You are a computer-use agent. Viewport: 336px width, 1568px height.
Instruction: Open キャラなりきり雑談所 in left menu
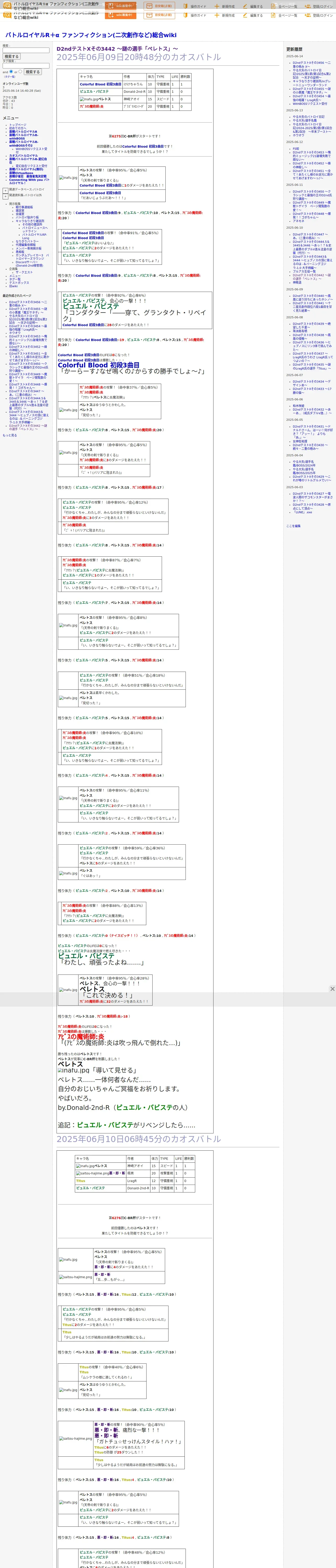pyautogui.click(x=30, y=221)
